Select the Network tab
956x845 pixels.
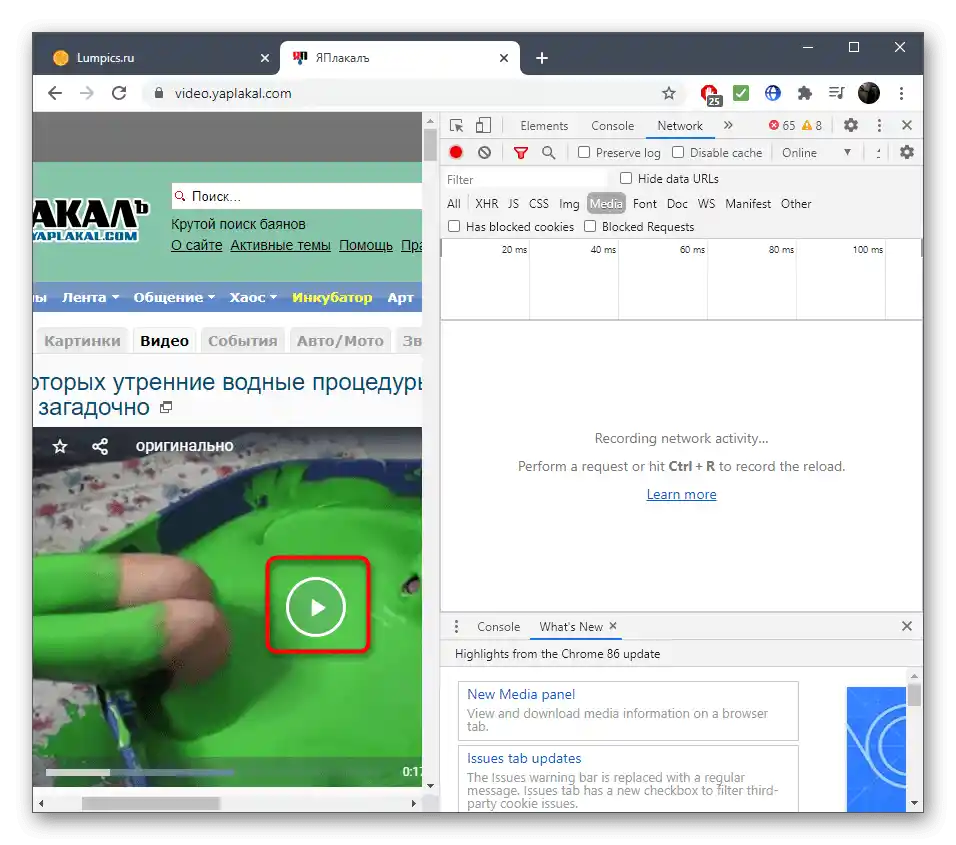coord(680,126)
